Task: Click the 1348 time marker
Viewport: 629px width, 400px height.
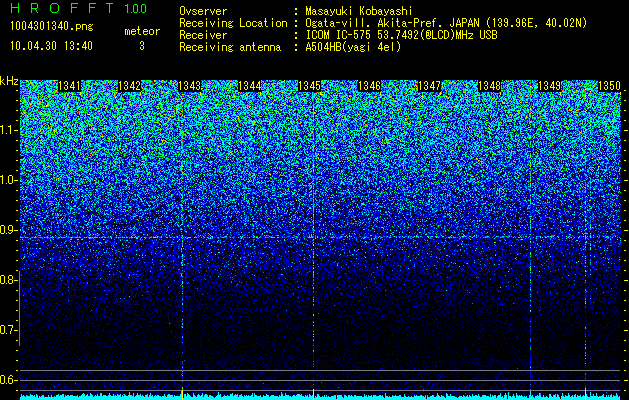Action: point(489,86)
